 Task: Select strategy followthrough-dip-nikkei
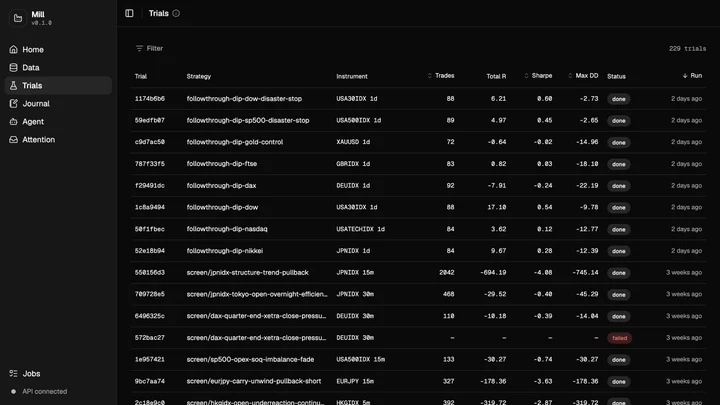pyautogui.click(x=225, y=251)
